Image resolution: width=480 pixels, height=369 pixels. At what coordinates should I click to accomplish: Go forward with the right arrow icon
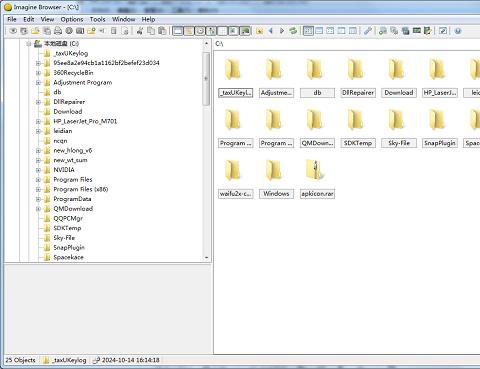coord(282,31)
